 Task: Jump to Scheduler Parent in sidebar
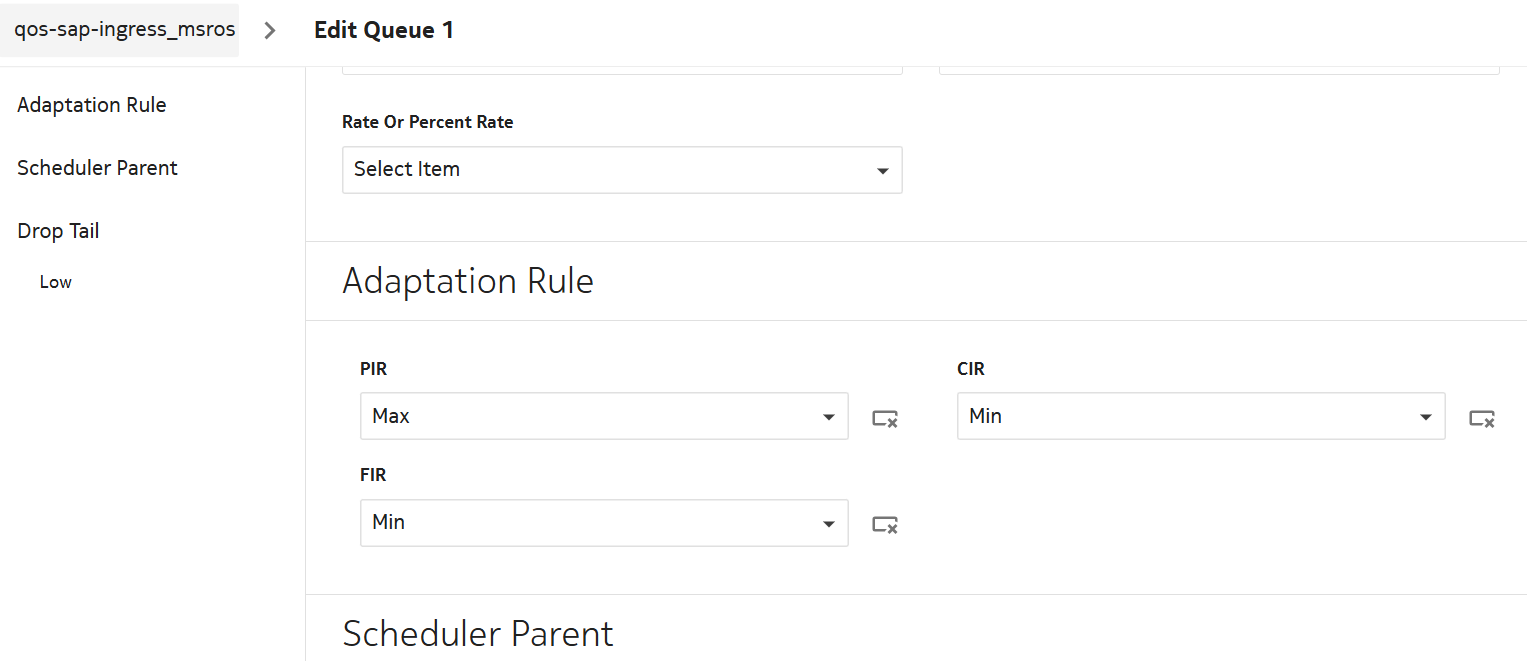(x=97, y=168)
